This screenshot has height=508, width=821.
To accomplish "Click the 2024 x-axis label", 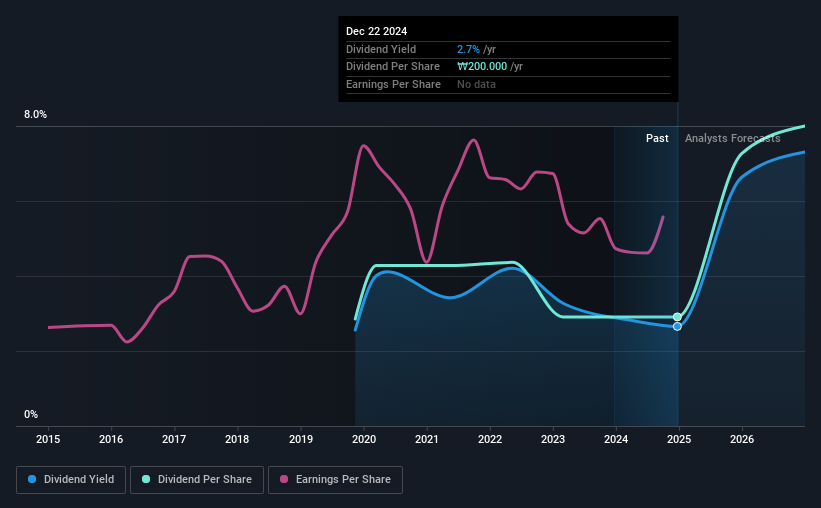I will coord(616,439).
